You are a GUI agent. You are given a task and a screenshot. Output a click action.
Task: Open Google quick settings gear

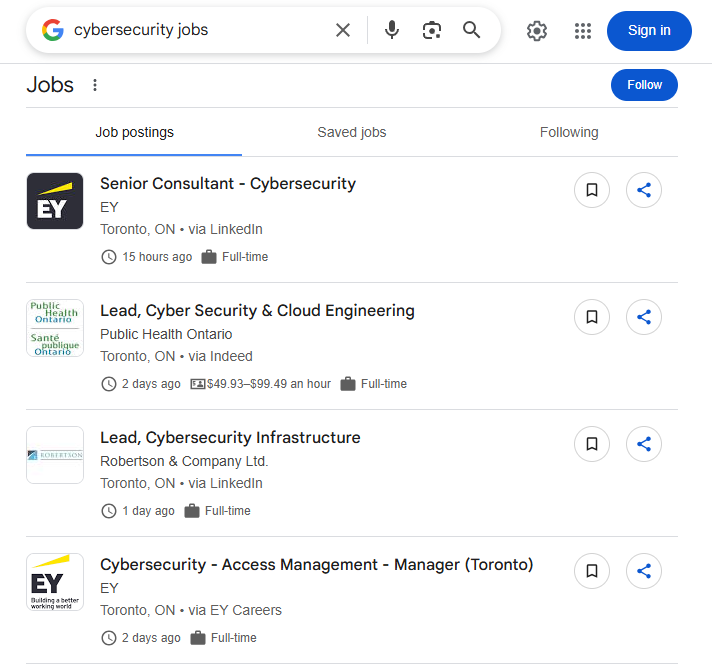coord(537,31)
